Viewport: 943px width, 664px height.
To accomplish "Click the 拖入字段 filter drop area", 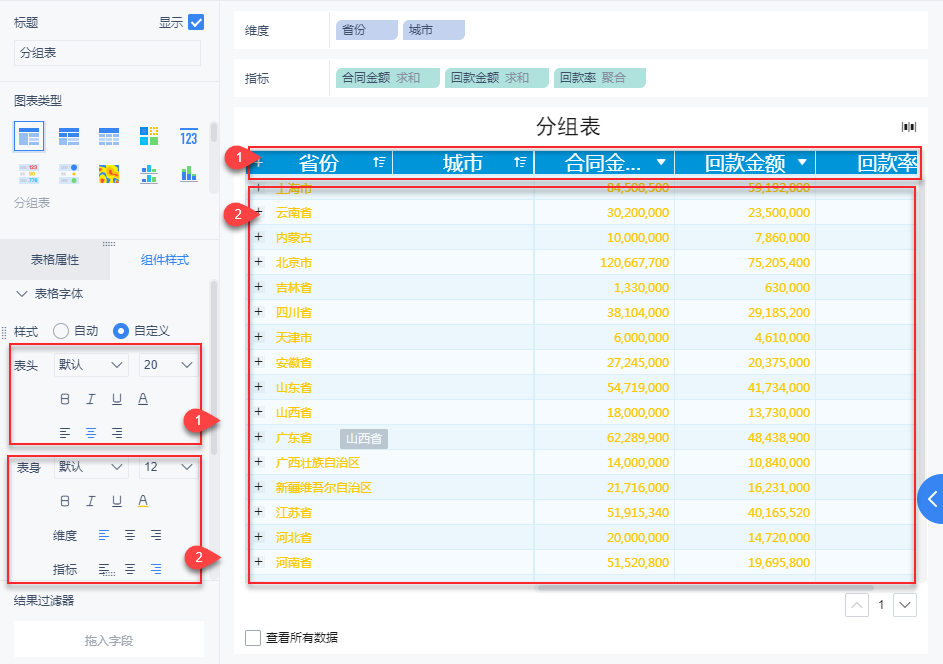I will point(109,641).
